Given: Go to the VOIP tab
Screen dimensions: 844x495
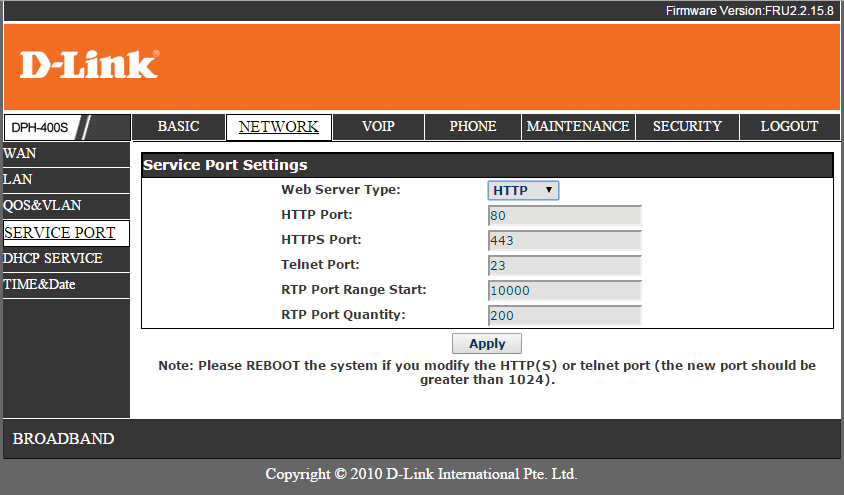Looking at the screenshot, I should [378, 127].
